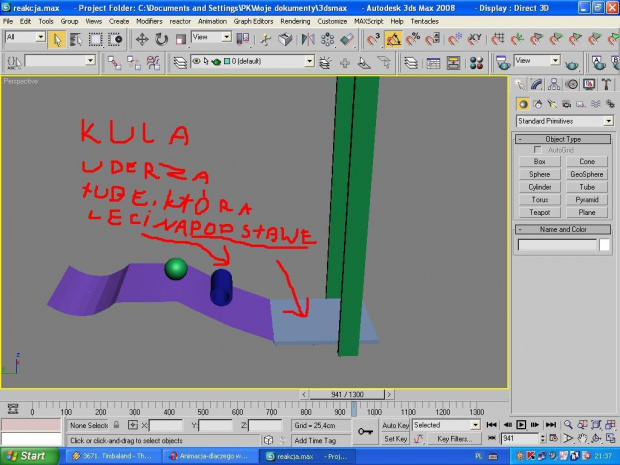Click the Sphere primitive button
Screen dimensions: 620x465
[x=539, y=174]
